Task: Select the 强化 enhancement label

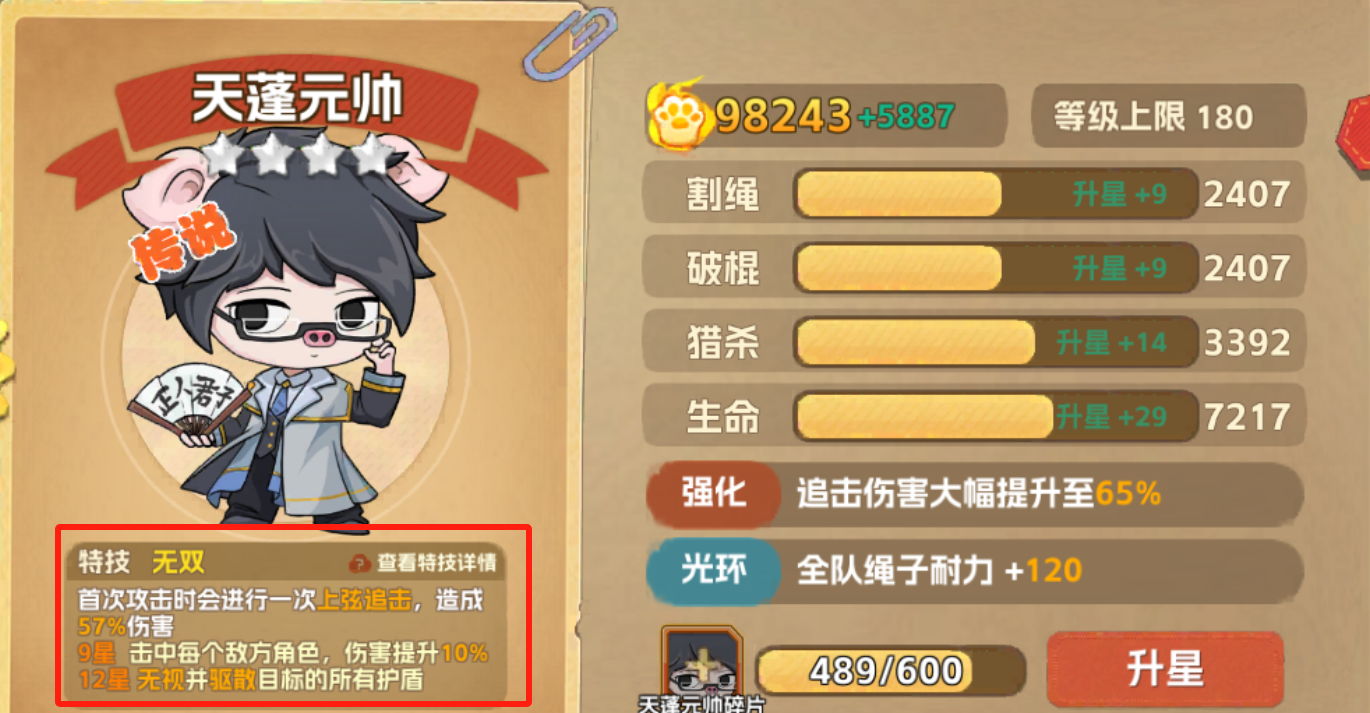Action: tap(714, 493)
